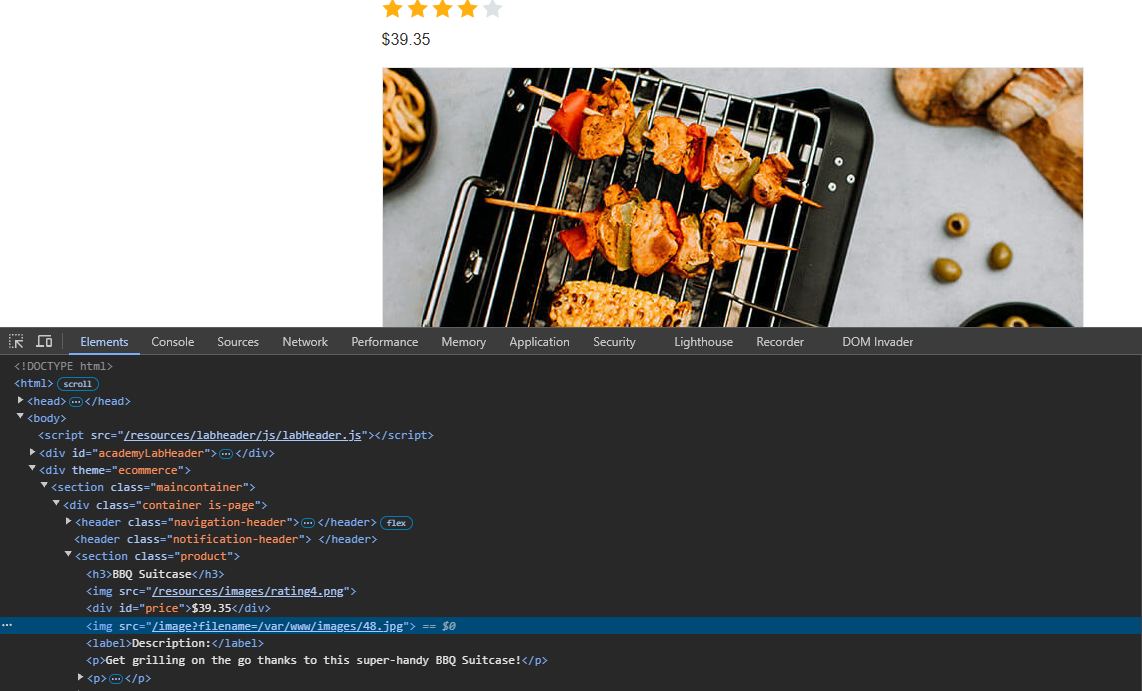Expand the head element node
This screenshot has width=1142, height=691.
[21, 400]
